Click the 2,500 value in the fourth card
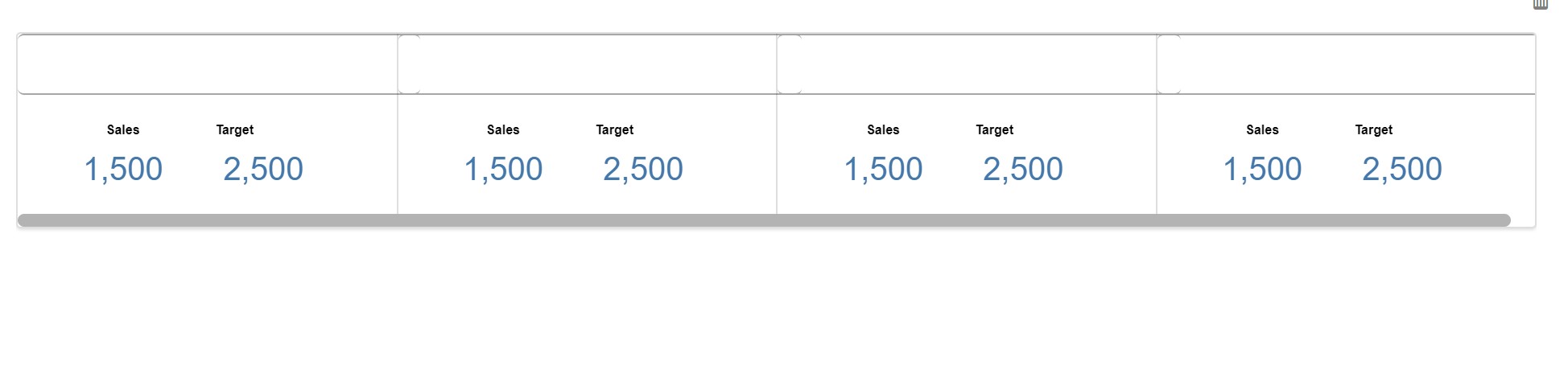The image size is (1568, 365). pyautogui.click(x=1402, y=169)
